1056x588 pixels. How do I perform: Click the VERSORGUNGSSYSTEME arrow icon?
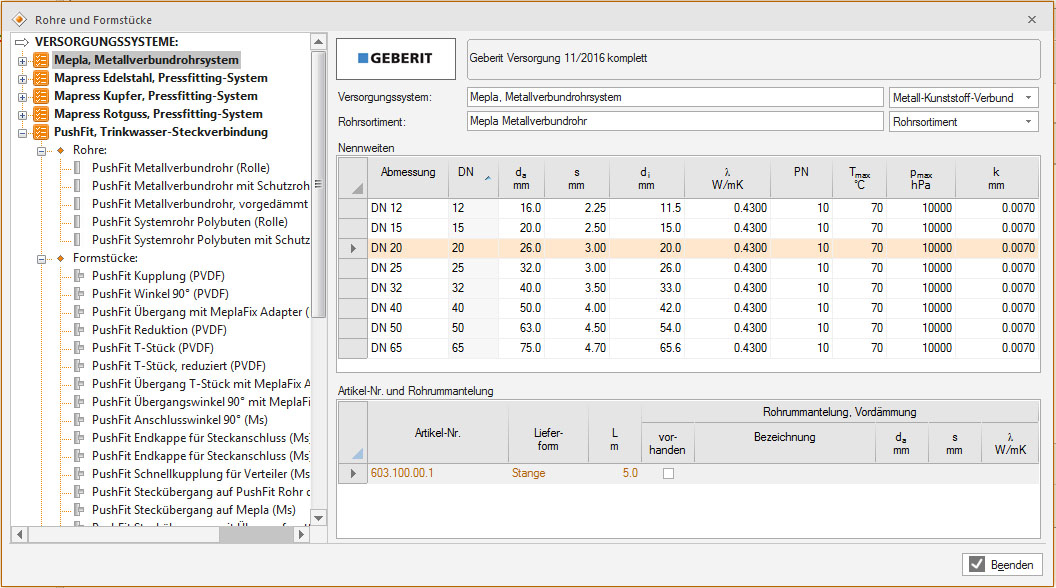[22, 42]
